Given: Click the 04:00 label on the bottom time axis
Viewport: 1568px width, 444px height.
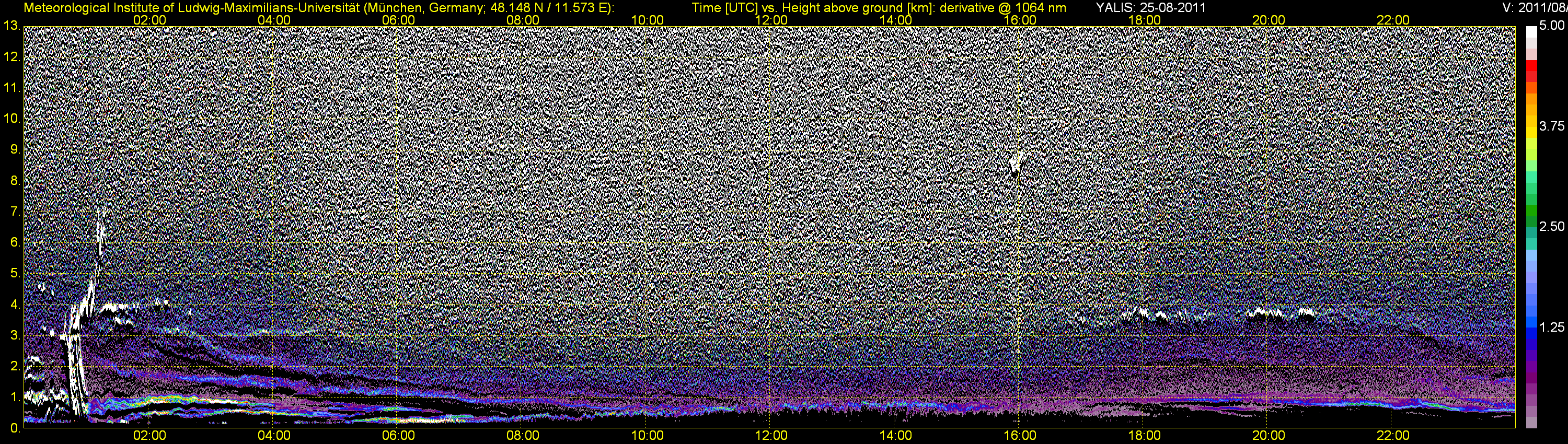Looking at the screenshot, I should point(274,436).
